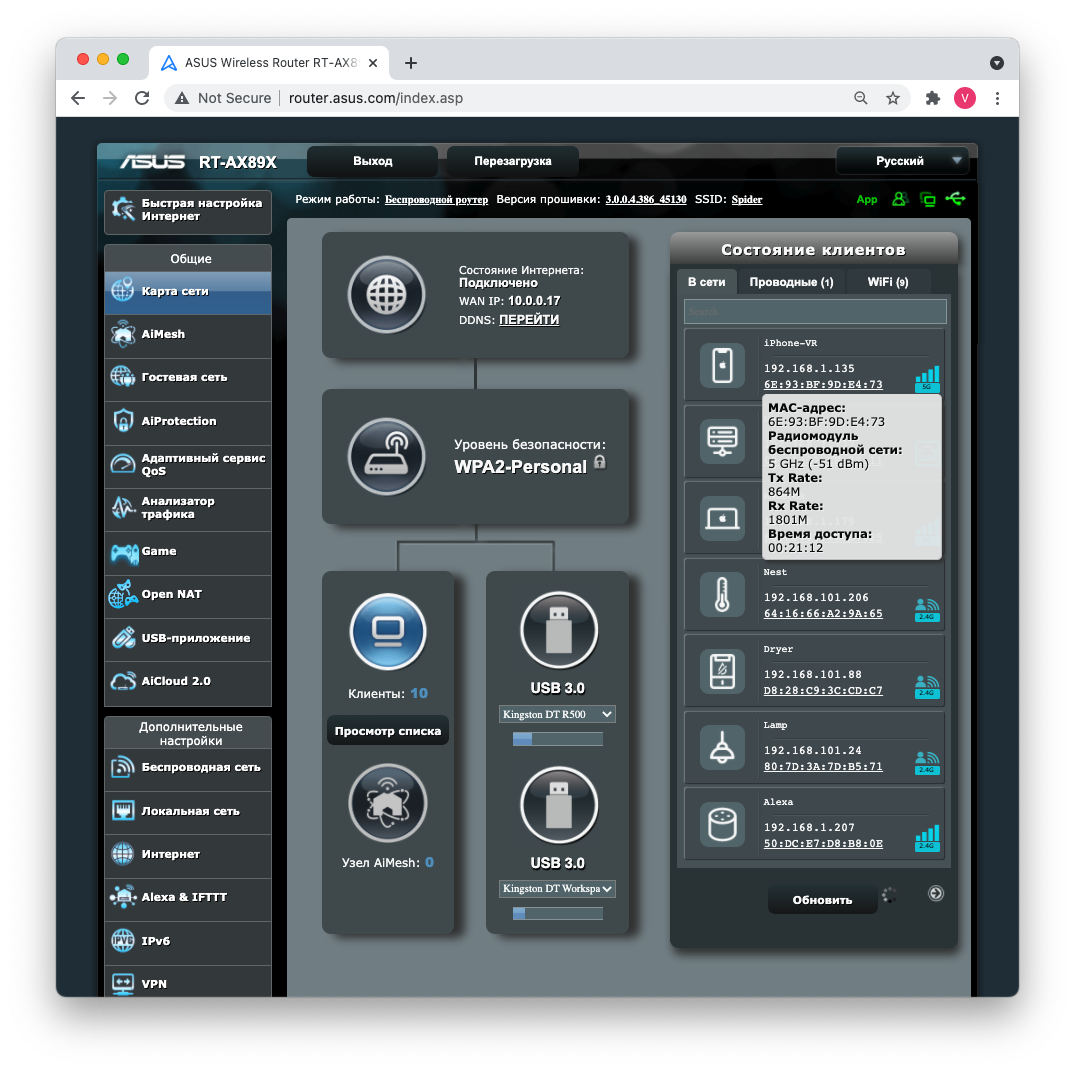The image size is (1075, 1071).
Task: Open the AiMesh node icon
Action: click(x=388, y=803)
